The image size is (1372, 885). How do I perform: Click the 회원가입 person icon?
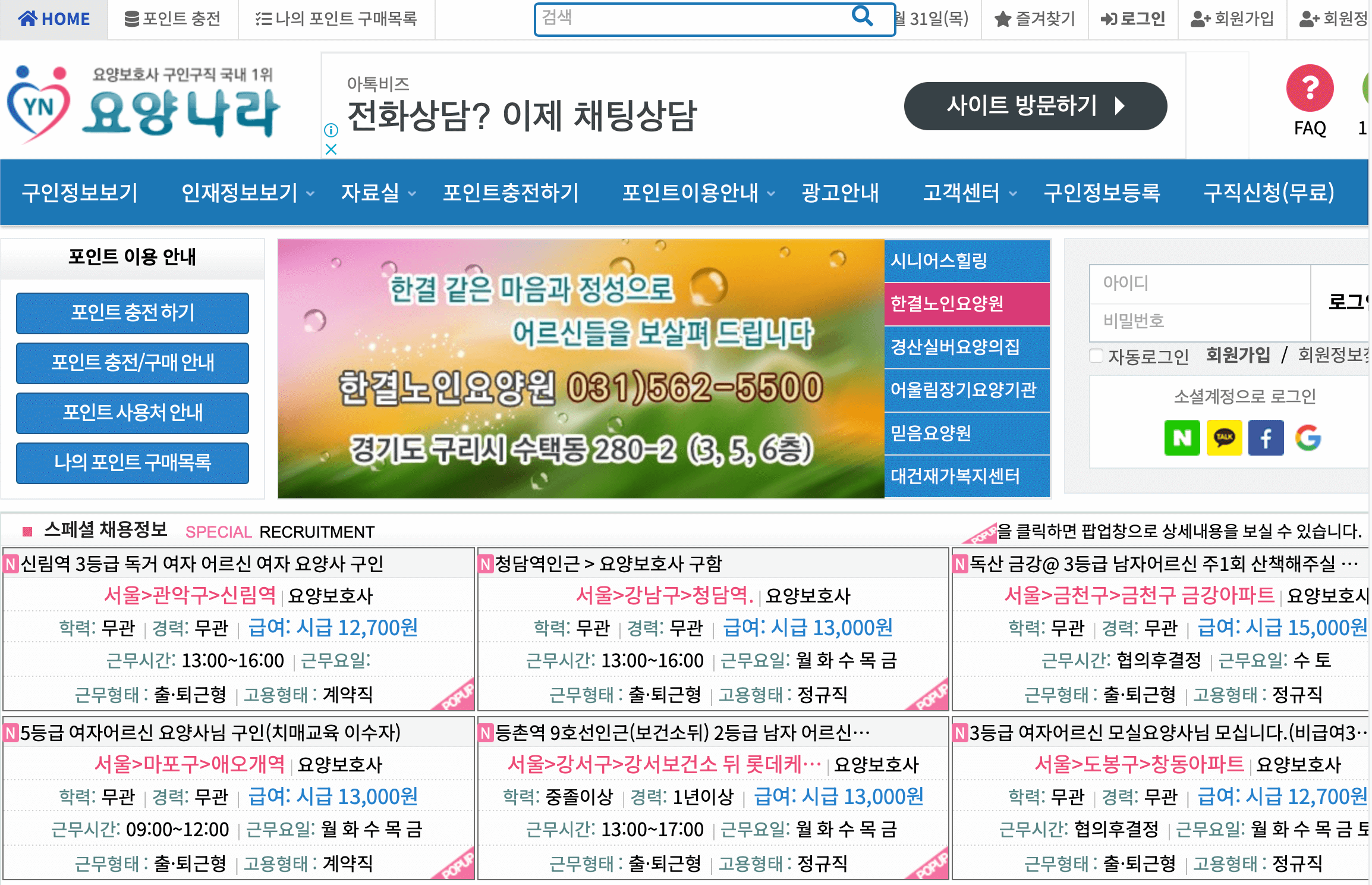pos(1199,18)
